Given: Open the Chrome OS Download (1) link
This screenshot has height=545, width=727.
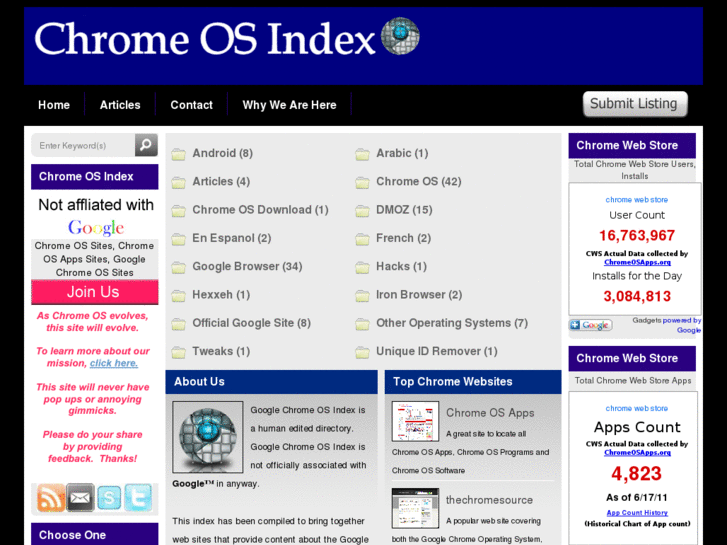Looking at the screenshot, I should 261,210.
